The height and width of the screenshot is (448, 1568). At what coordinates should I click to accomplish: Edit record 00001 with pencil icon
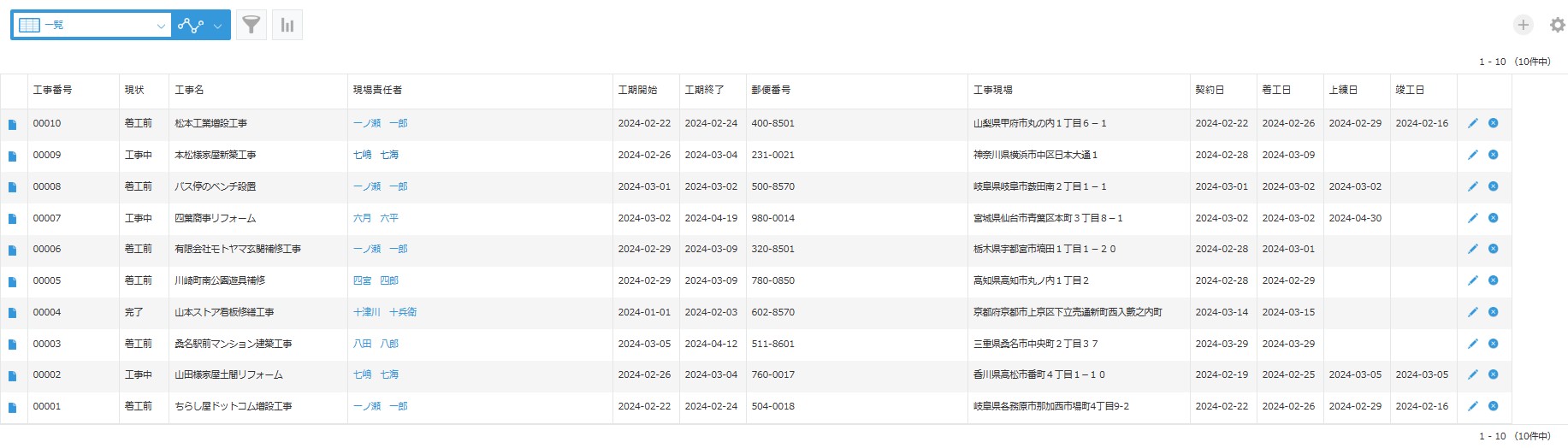(1473, 406)
